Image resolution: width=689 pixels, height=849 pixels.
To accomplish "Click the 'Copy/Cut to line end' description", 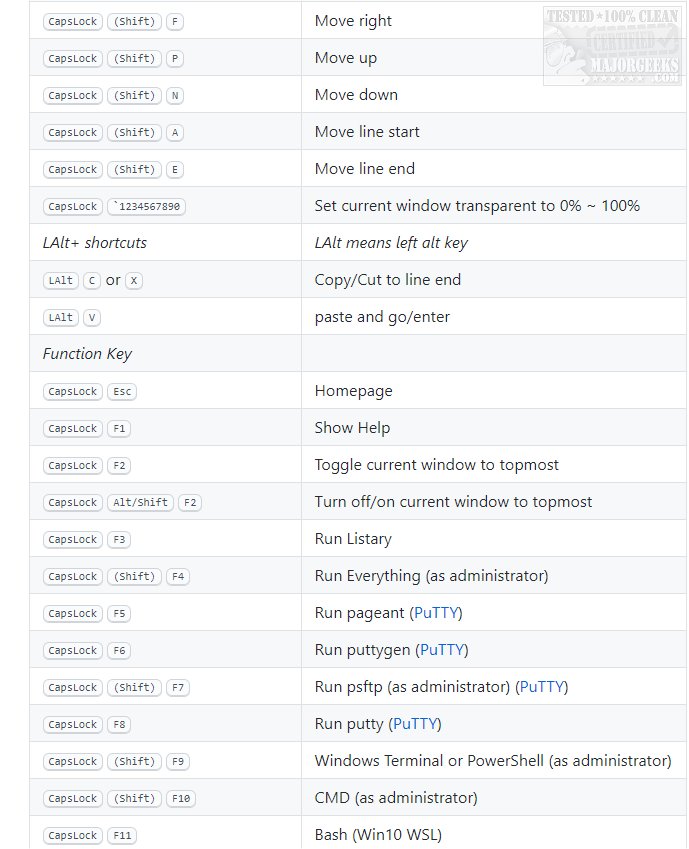I will point(388,280).
